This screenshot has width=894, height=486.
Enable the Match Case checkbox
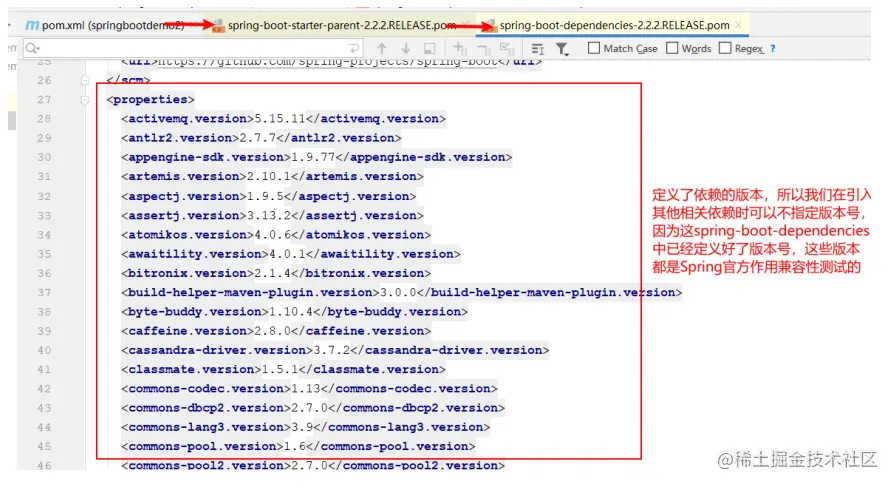594,48
